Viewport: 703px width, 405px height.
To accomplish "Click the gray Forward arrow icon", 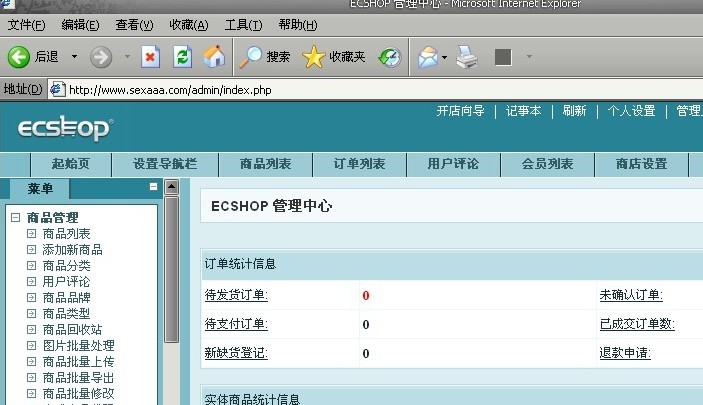I will point(101,57).
